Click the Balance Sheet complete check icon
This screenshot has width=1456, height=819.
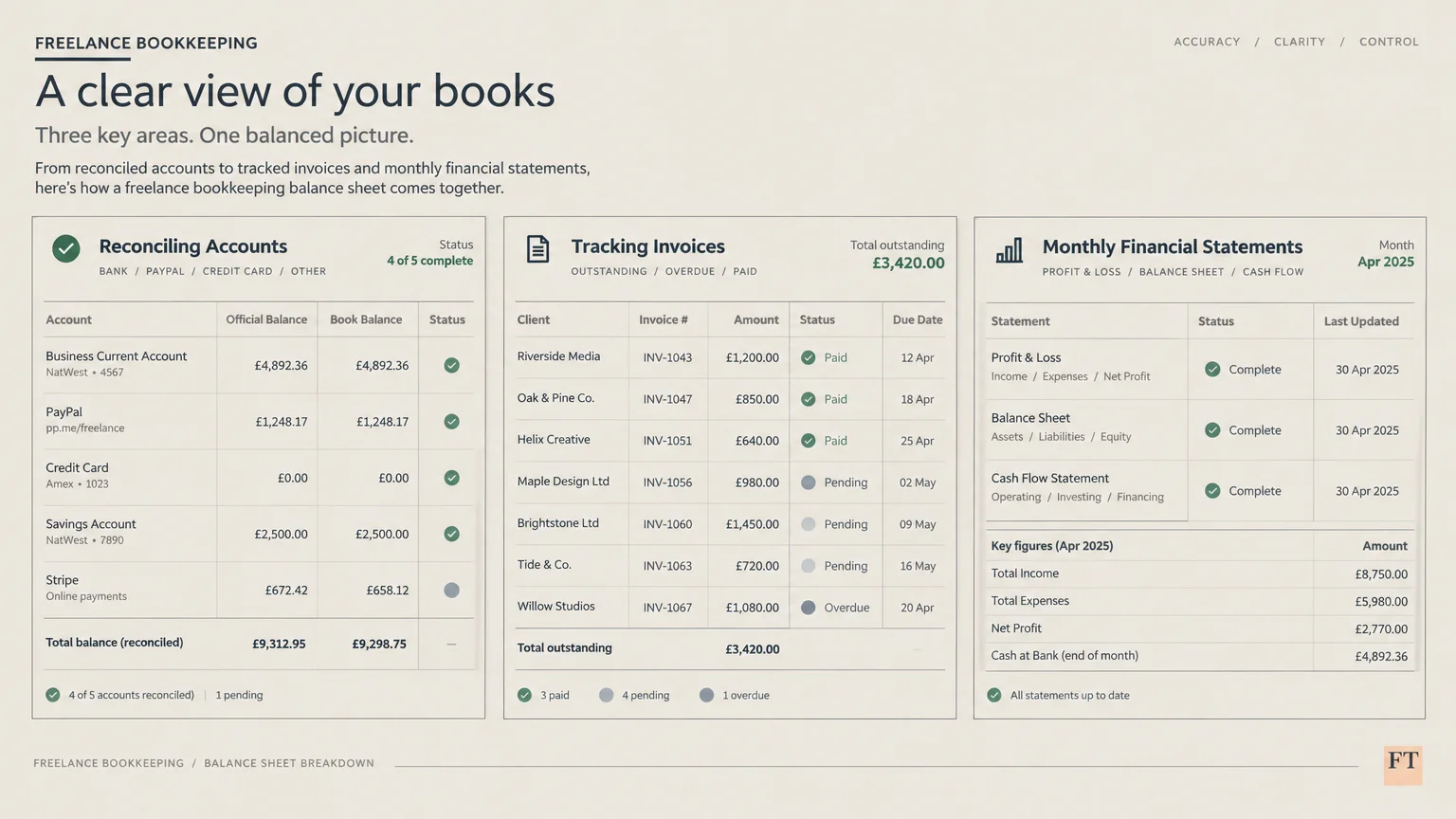click(1212, 430)
